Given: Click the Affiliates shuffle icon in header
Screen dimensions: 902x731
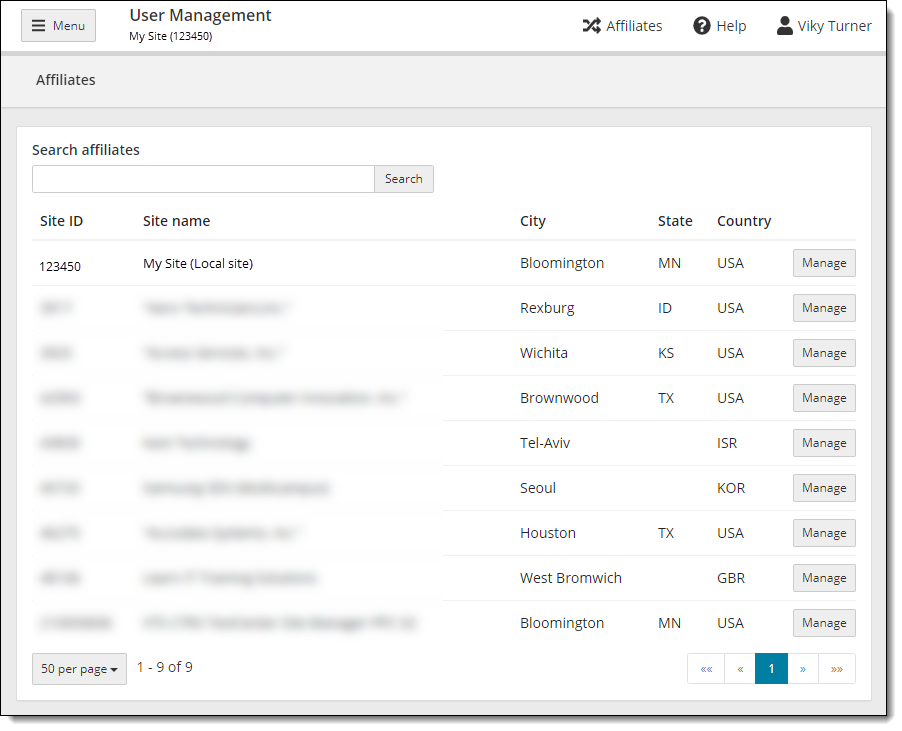Looking at the screenshot, I should point(622,25).
